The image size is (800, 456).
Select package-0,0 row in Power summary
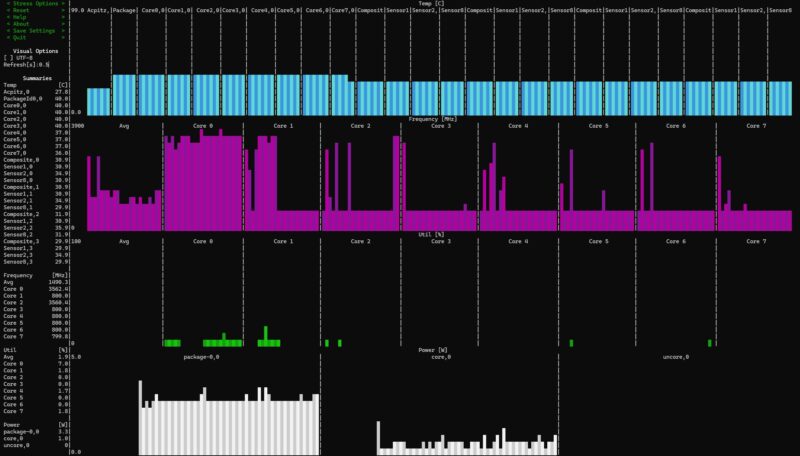pyautogui.click(x=36, y=432)
